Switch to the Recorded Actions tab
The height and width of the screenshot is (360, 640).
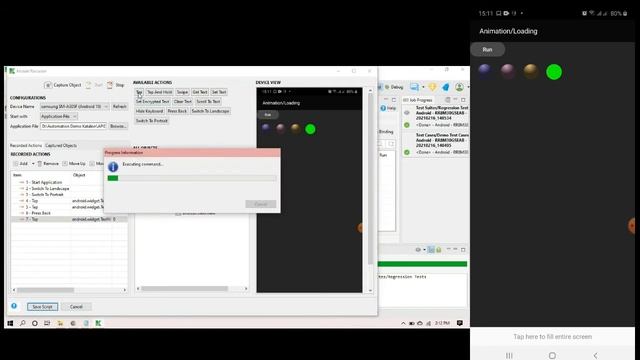click(26, 146)
